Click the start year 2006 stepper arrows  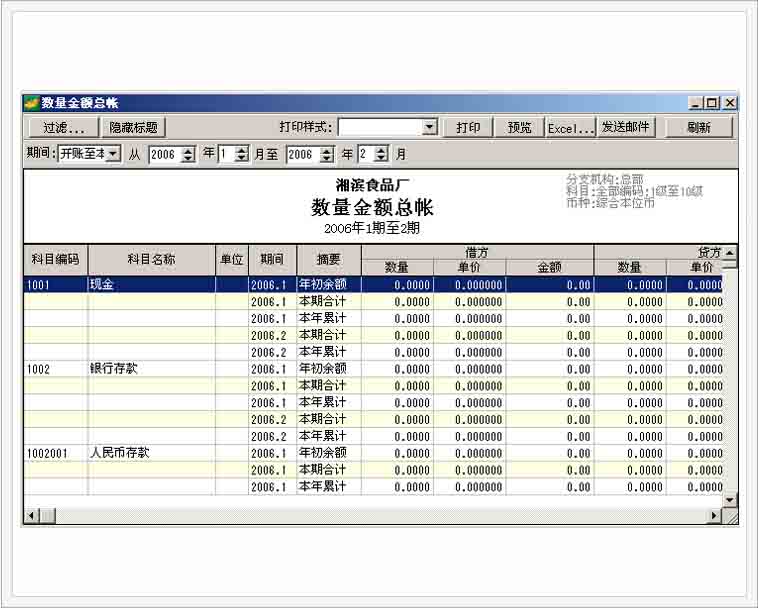coord(188,154)
